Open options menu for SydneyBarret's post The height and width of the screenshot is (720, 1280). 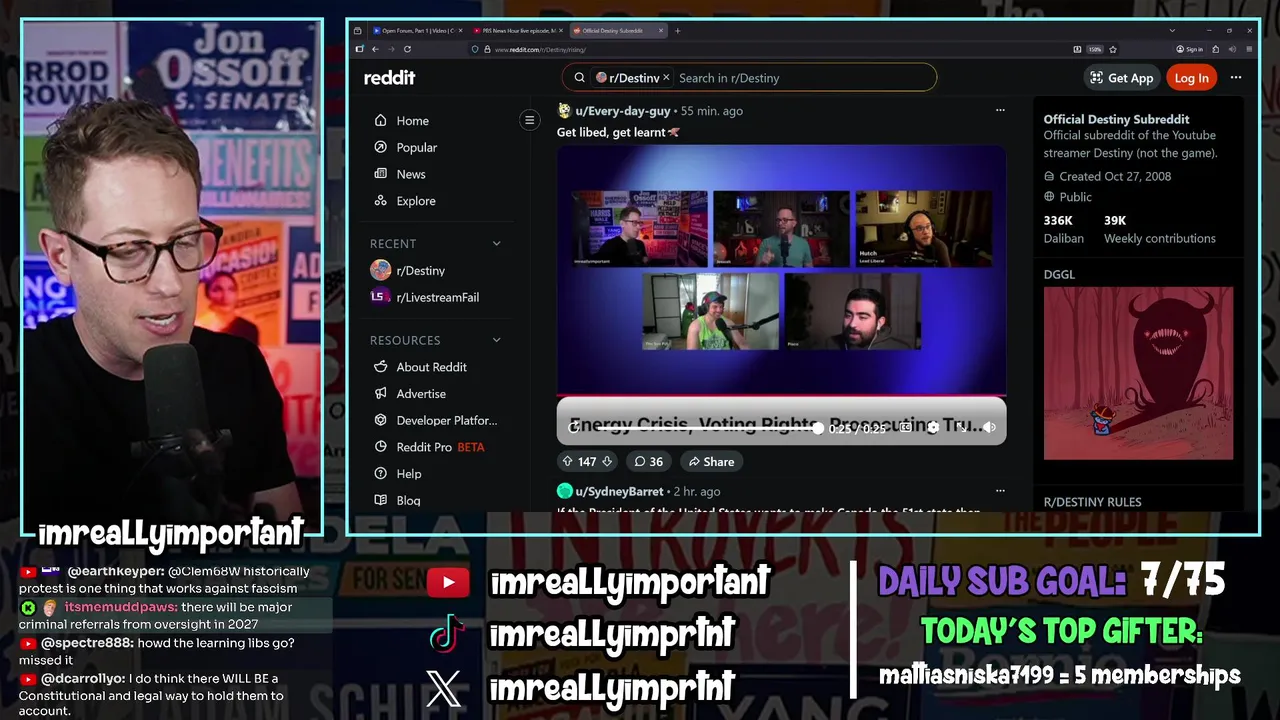[x=999, y=491]
